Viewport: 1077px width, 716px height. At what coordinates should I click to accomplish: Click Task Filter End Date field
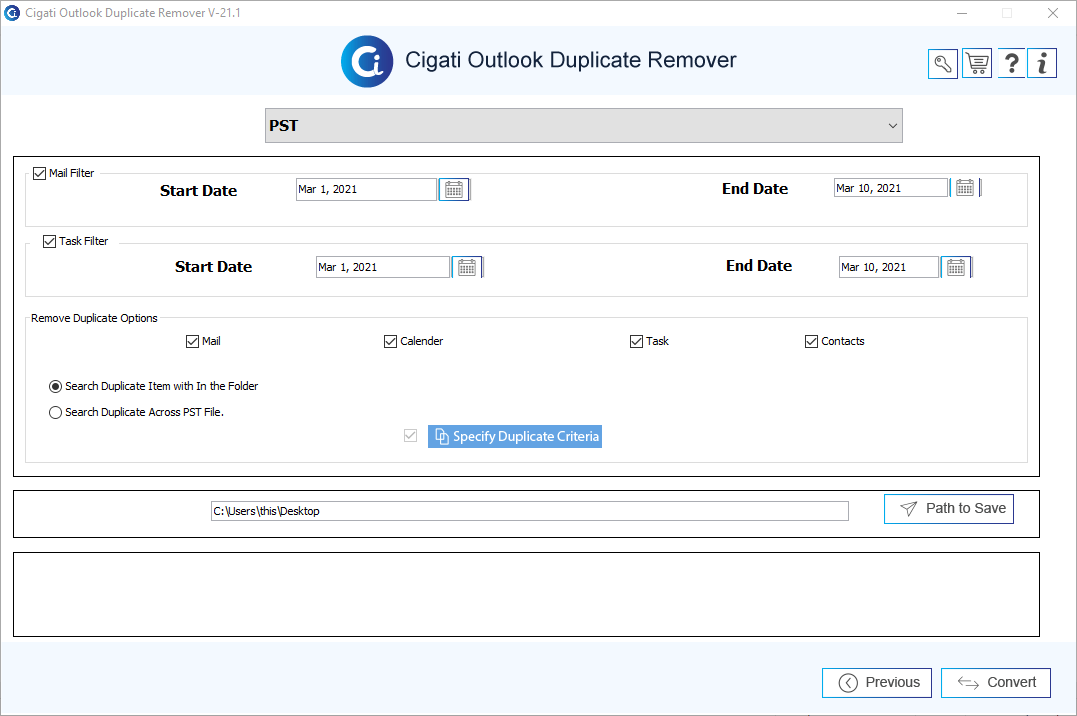pyautogui.click(x=889, y=267)
